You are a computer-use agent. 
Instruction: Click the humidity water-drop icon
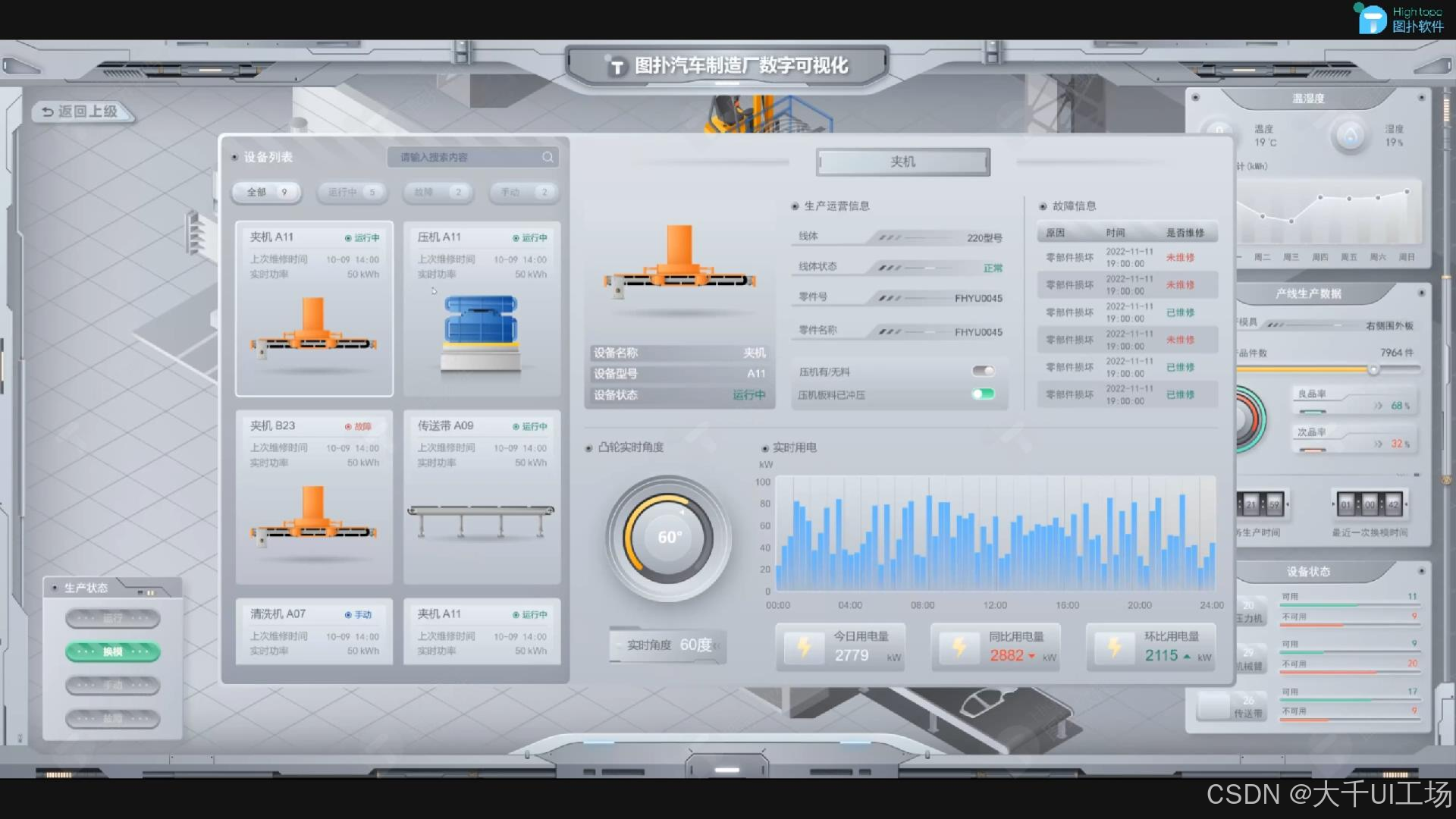pyautogui.click(x=1350, y=136)
